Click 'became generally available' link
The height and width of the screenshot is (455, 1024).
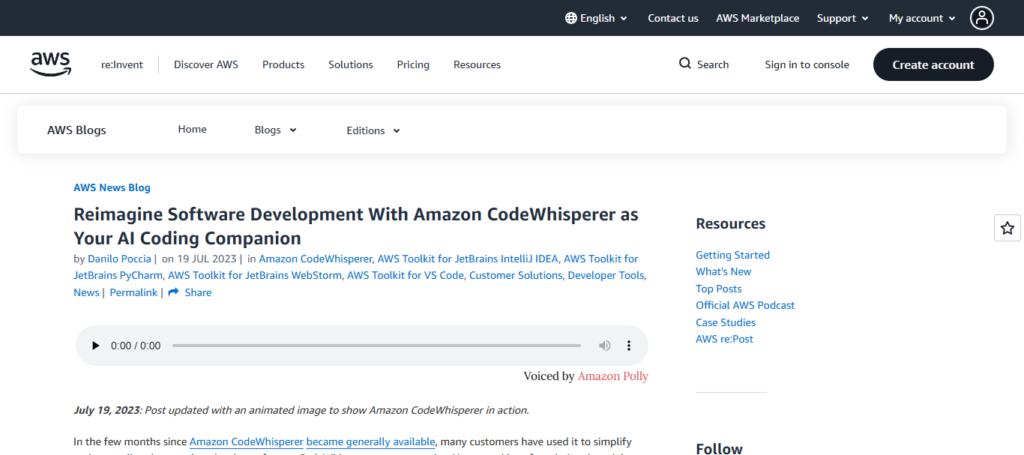[370, 442]
